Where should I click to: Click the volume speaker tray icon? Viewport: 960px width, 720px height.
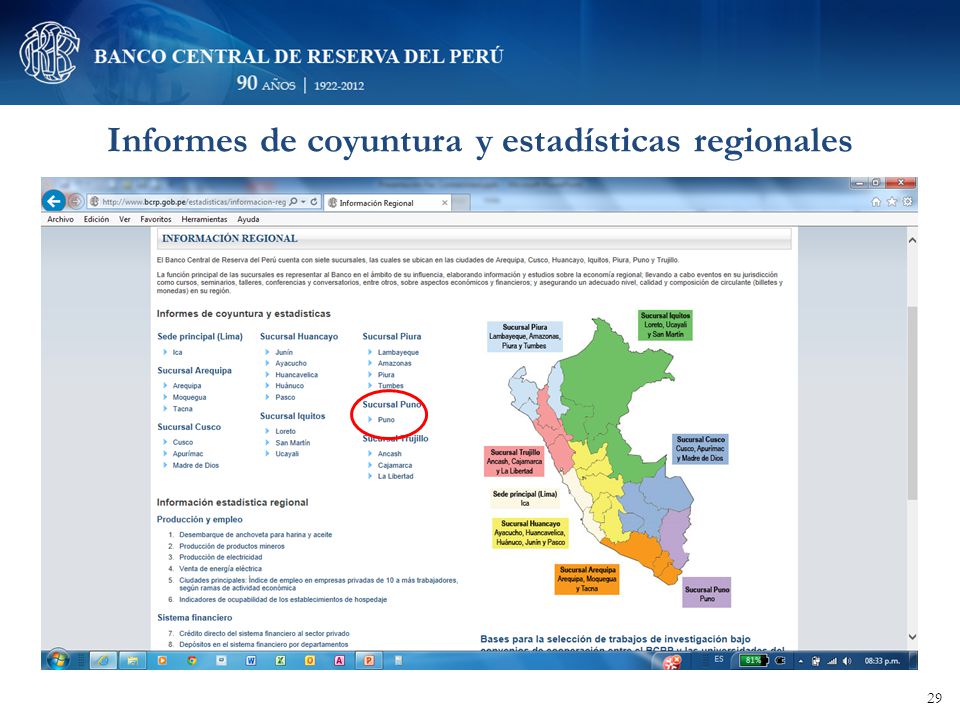point(847,661)
